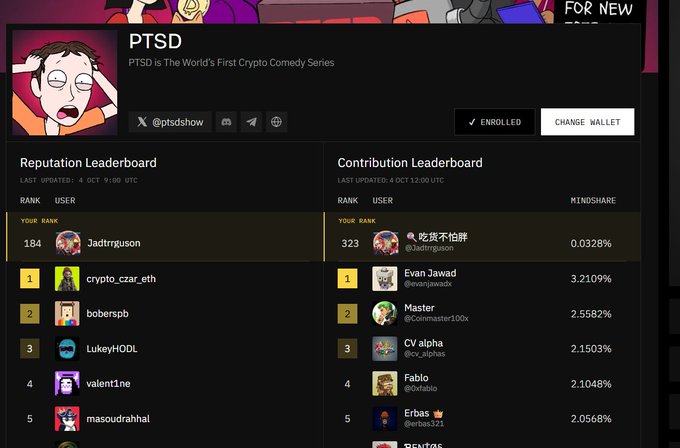Click rank 3 badge next to LukeyHODL
The image size is (680, 448).
(x=29, y=349)
